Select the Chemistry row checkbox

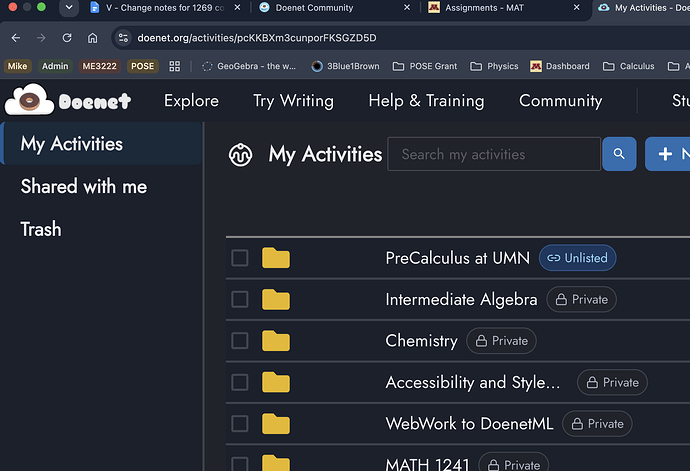tap(240, 341)
